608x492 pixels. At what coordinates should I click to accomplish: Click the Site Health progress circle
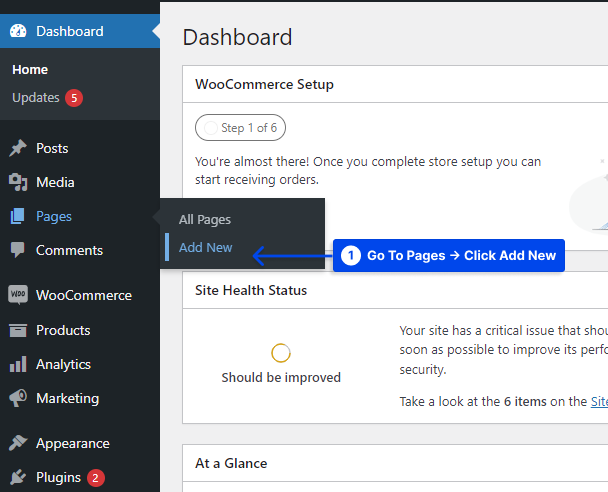coord(281,353)
